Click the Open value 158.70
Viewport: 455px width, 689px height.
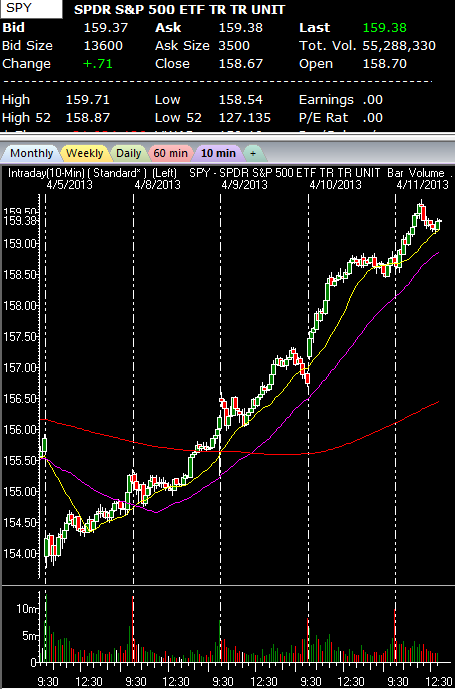coord(385,64)
